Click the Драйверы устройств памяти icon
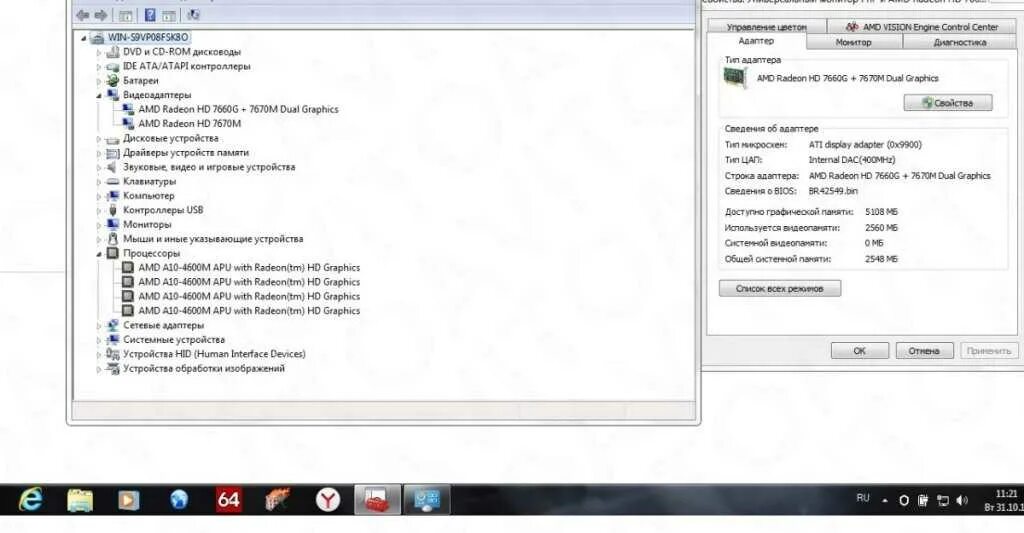The height and width of the screenshot is (533, 1024). 112,153
